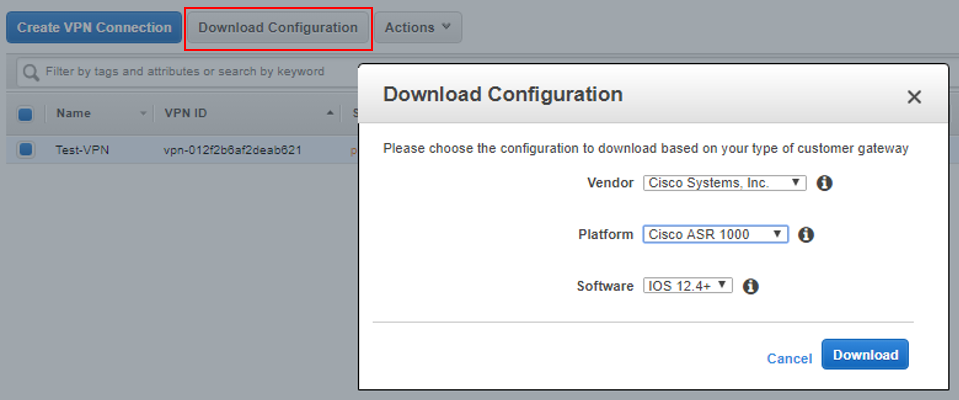This screenshot has width=959, height=400.
Task: Click the Vendor info icon
Action: [x=825, y=183]
